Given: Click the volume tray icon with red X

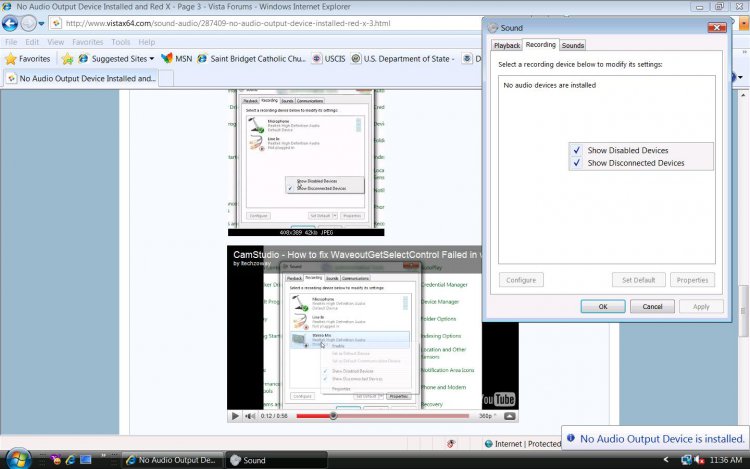Looking at the screenshot, I should pyautogui.click(x=699, y=460).
